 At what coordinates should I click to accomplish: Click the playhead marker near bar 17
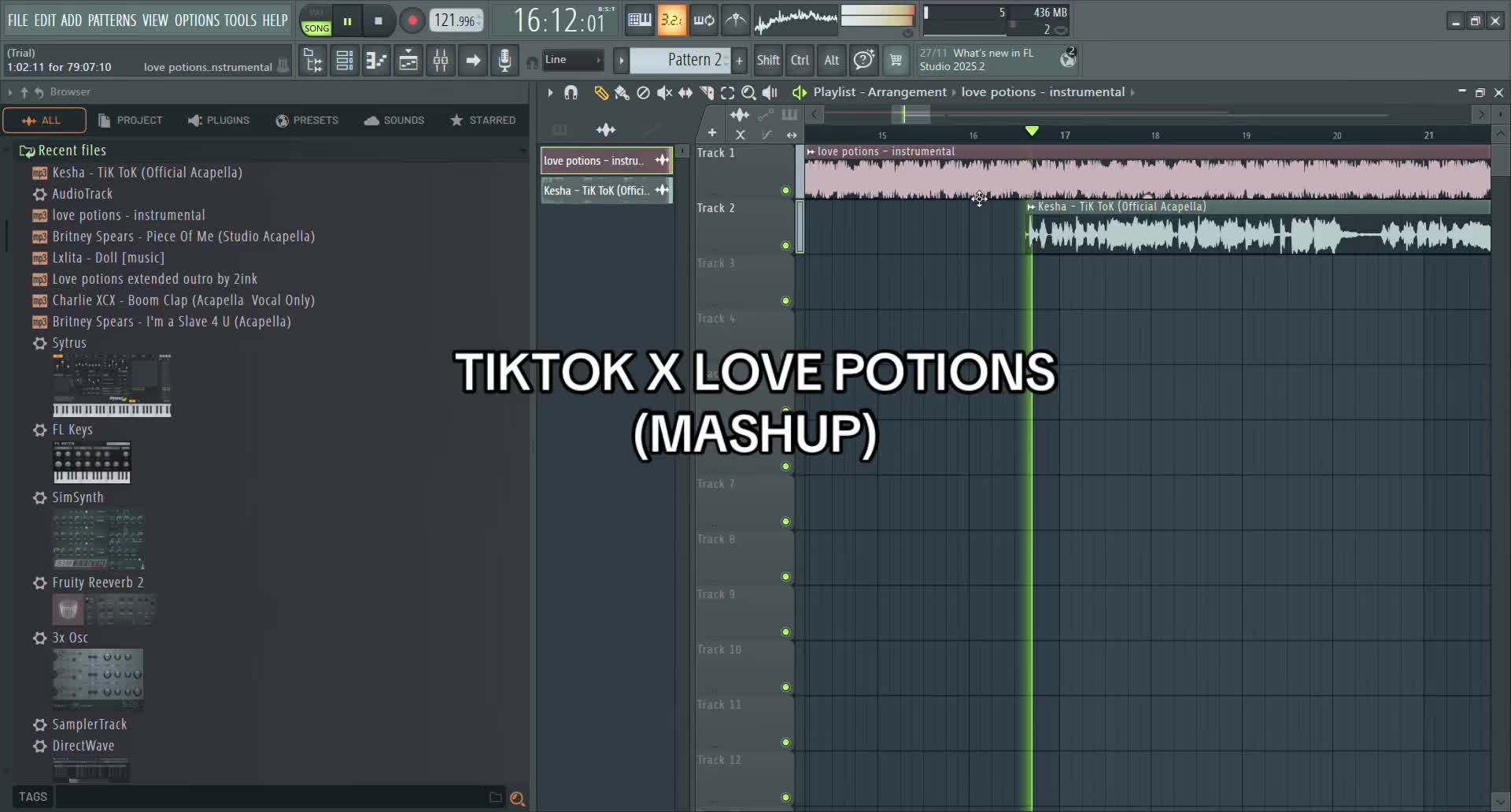(x=1032, y=131)
